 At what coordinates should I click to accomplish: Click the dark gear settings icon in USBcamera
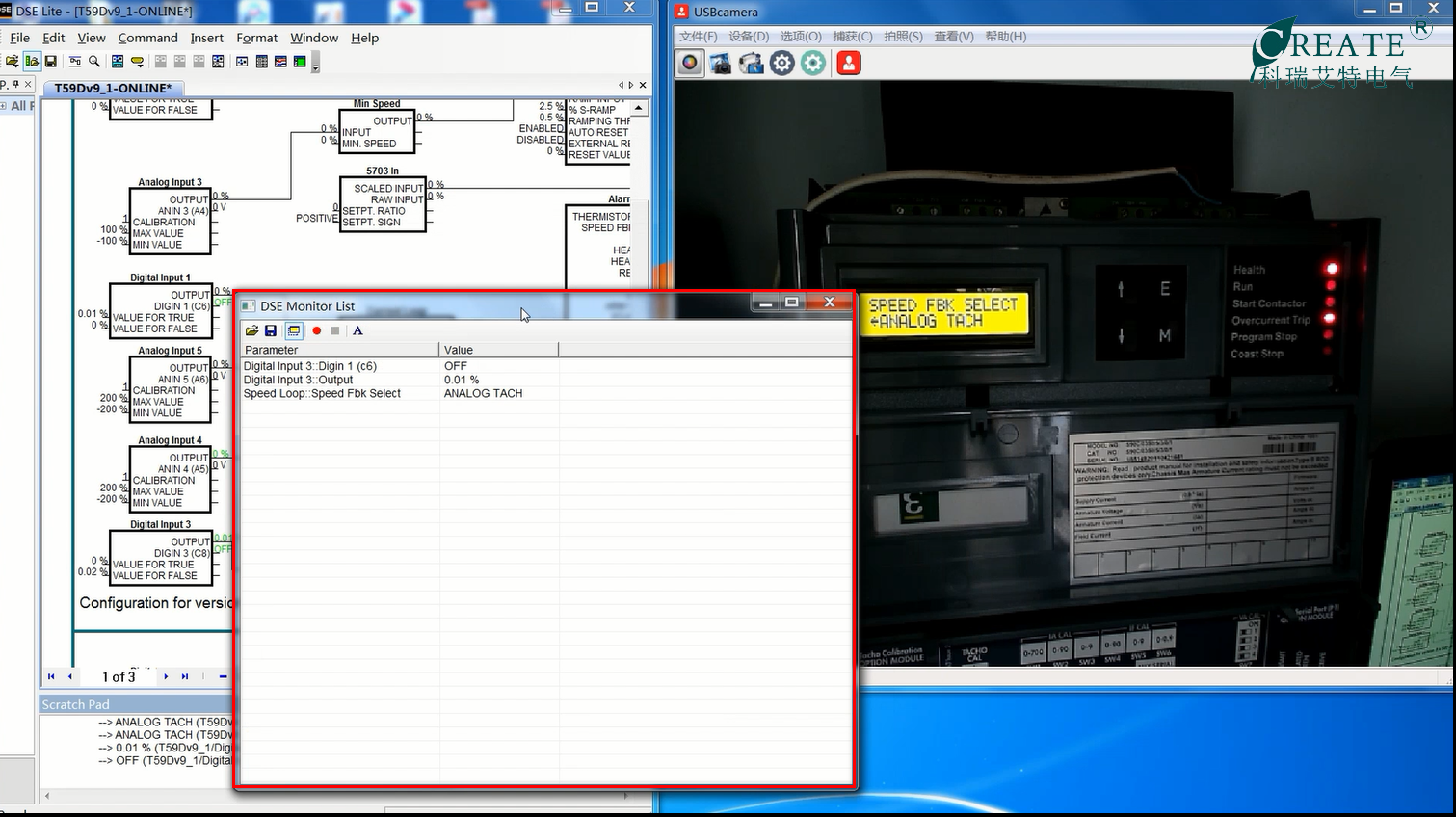pyautogui.click(x=782, y=64)
